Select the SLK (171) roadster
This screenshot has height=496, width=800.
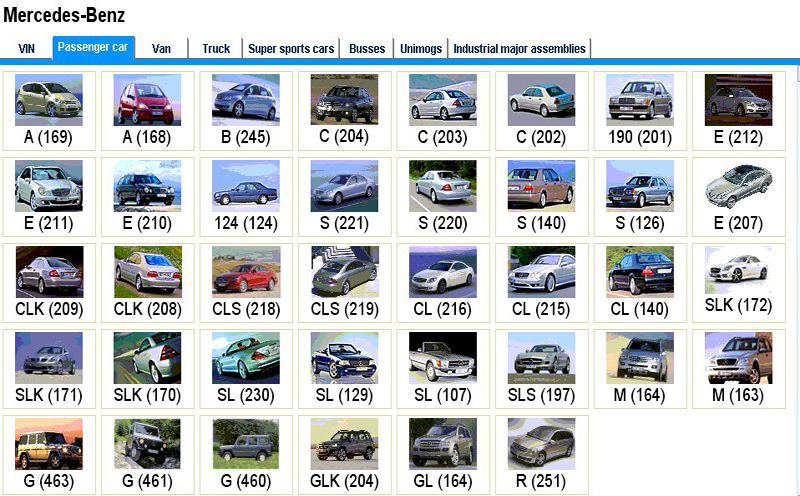pyautogui.click(x=49, y=369)
